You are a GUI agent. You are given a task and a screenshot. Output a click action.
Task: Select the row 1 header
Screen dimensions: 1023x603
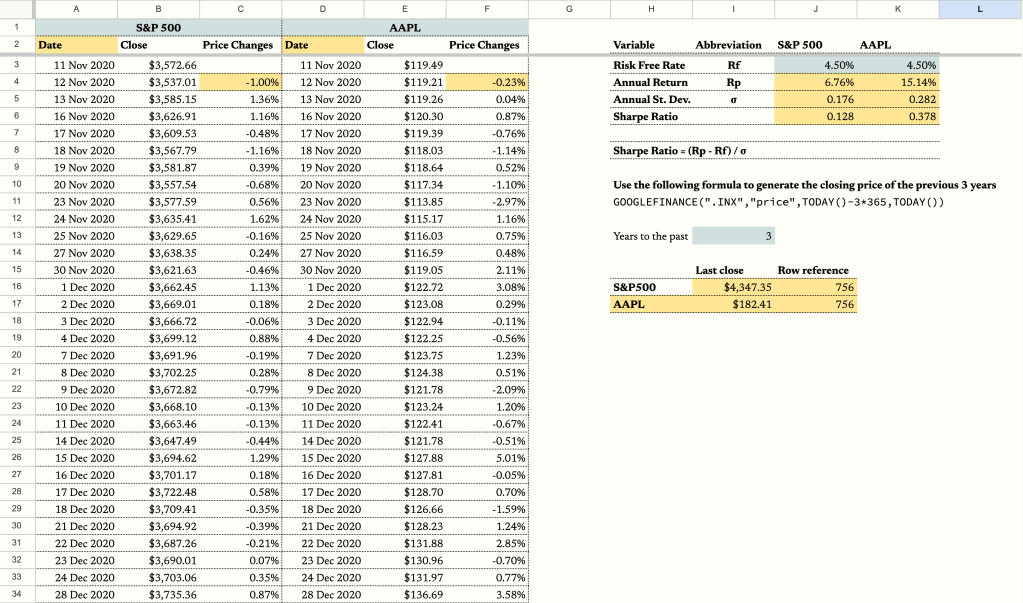click(17, 26)
